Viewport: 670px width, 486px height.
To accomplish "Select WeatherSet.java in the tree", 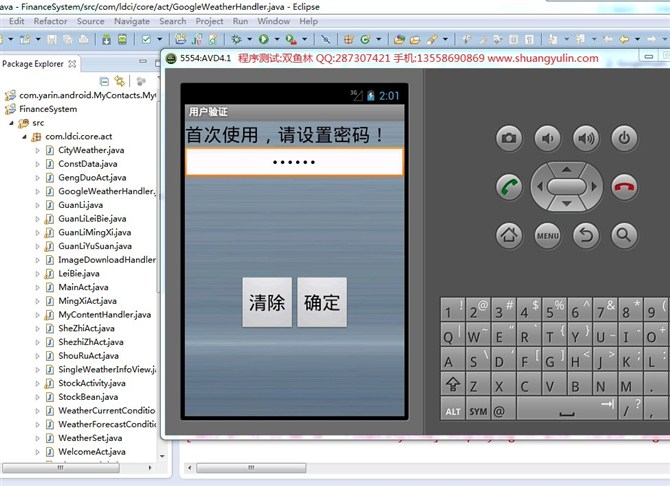I will click(x=90, y=438).
